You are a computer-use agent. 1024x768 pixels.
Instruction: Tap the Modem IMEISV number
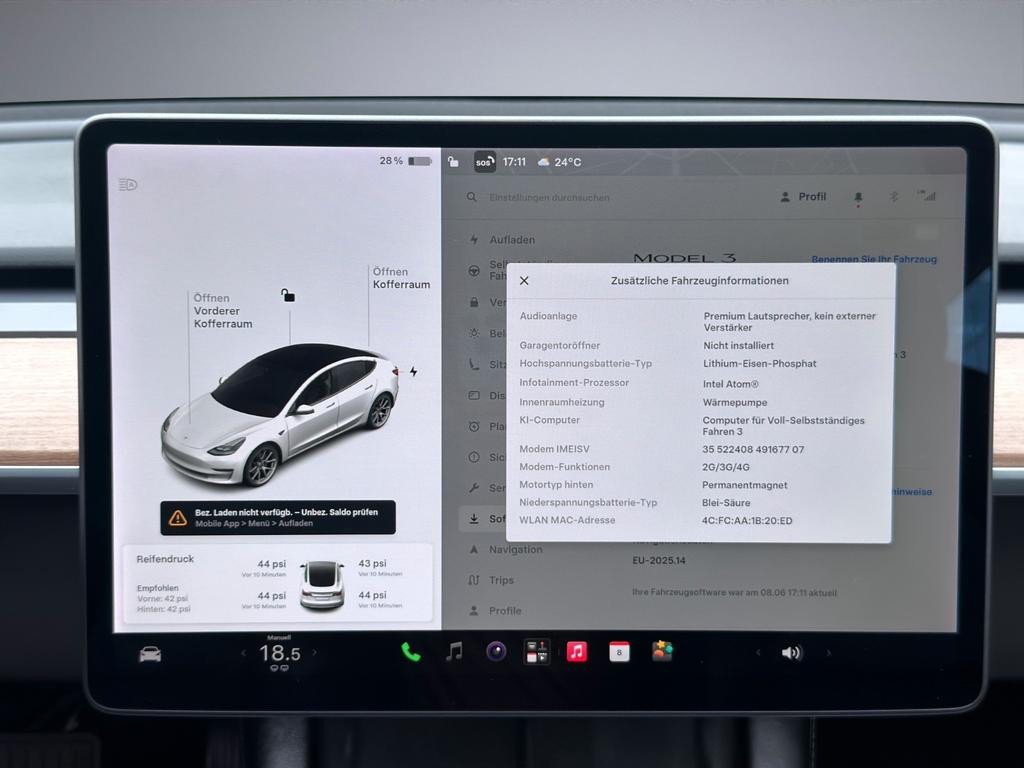coord(753,449)
